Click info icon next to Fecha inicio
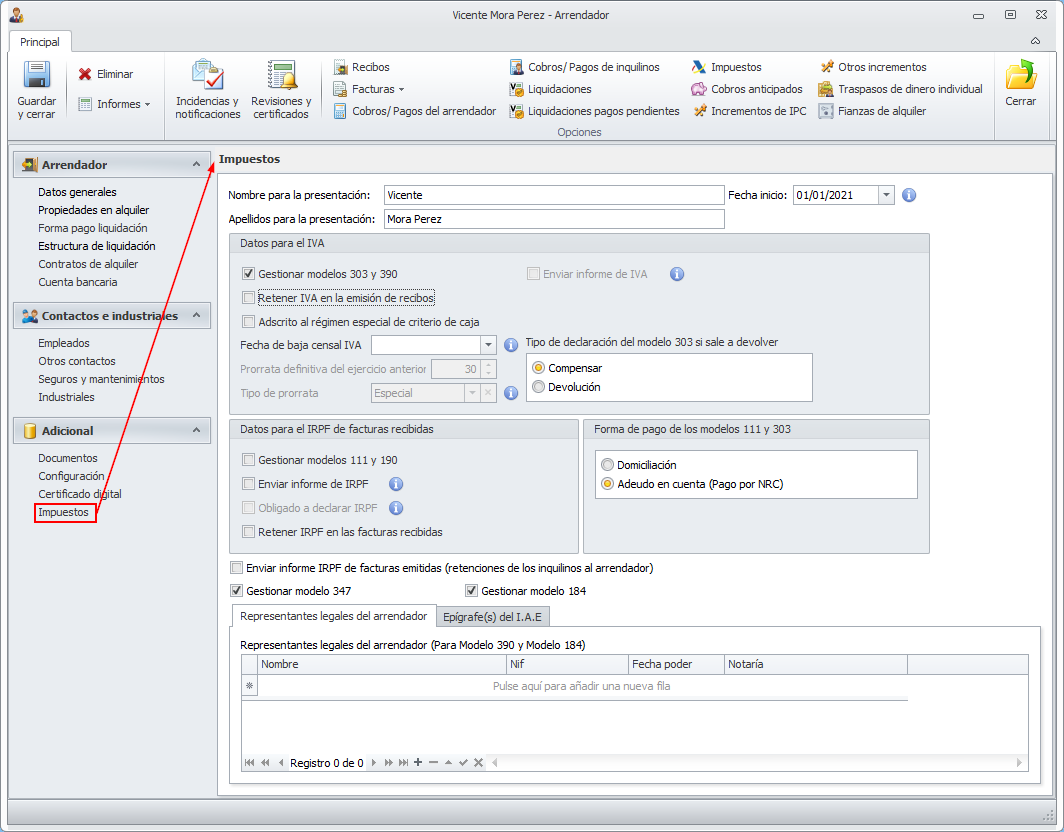This screenshot has height=832, width=1064. (909, 195)
